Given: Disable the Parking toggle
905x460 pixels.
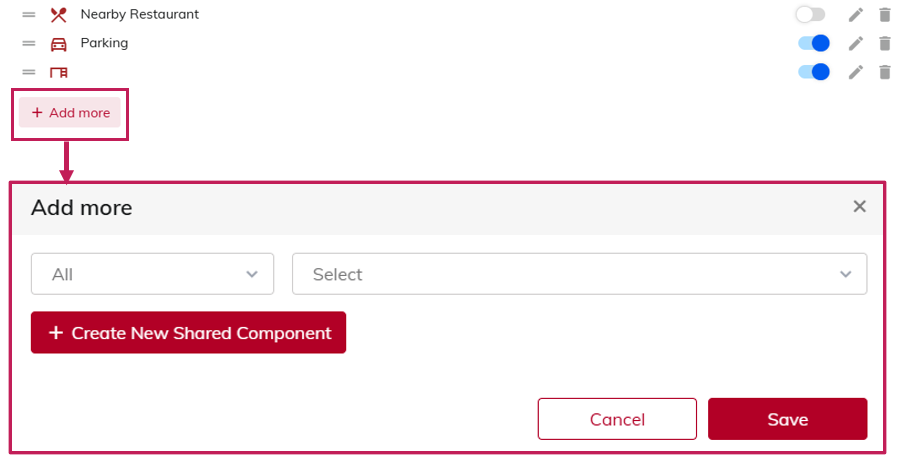Looking at the screenshot, I should [814, 44].
